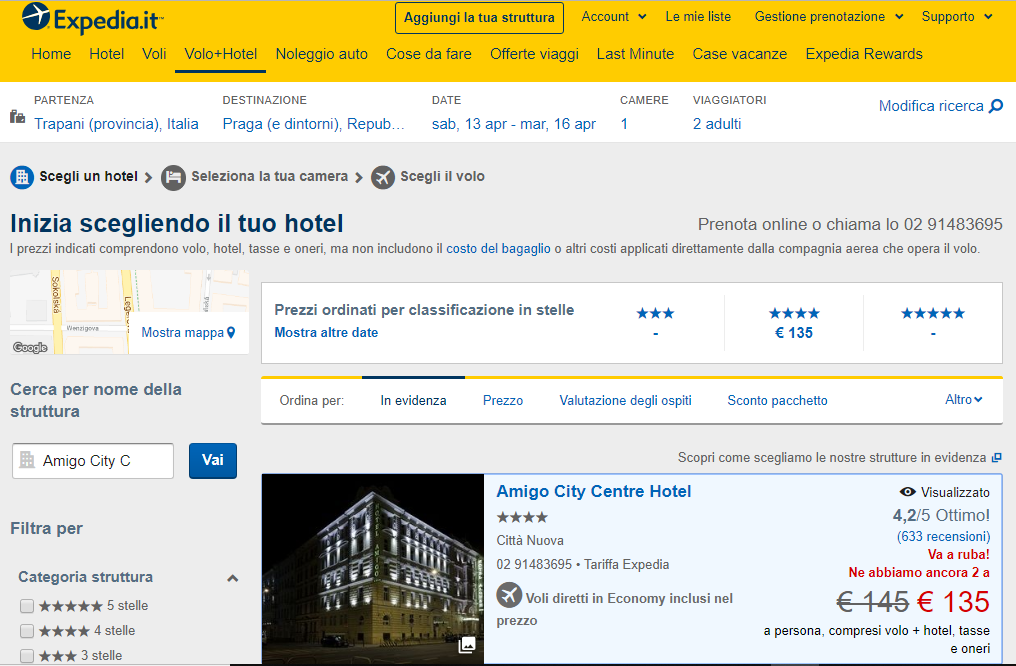Click dates sab, 13 apr - mar, 16 apr
Screen dimensions: 1016x666
click(x=514, y=124)
